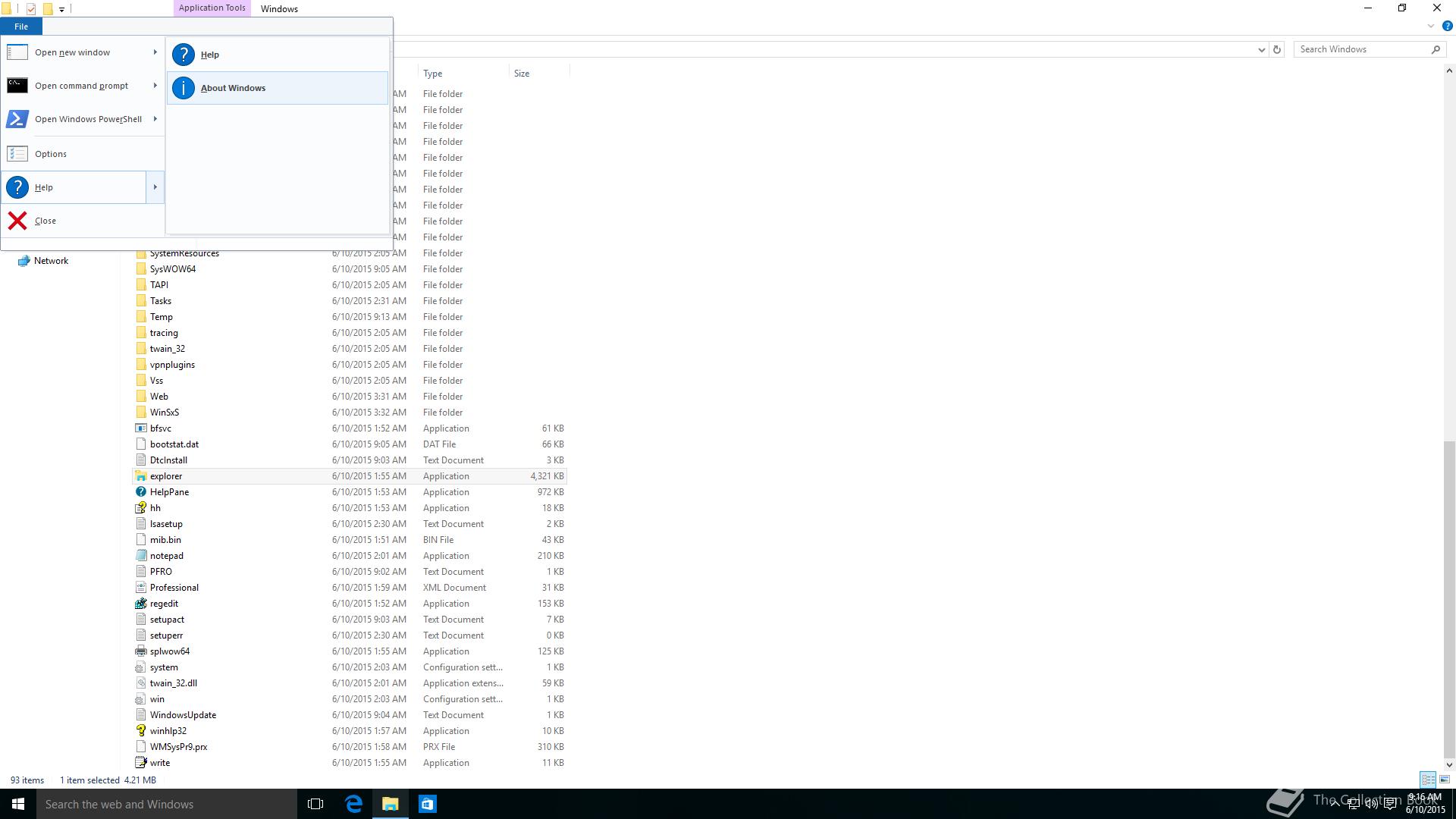This screenshot has width=1456, height=819.
Task: Click the Explorer help icon top right
Action: [1447, 26]
